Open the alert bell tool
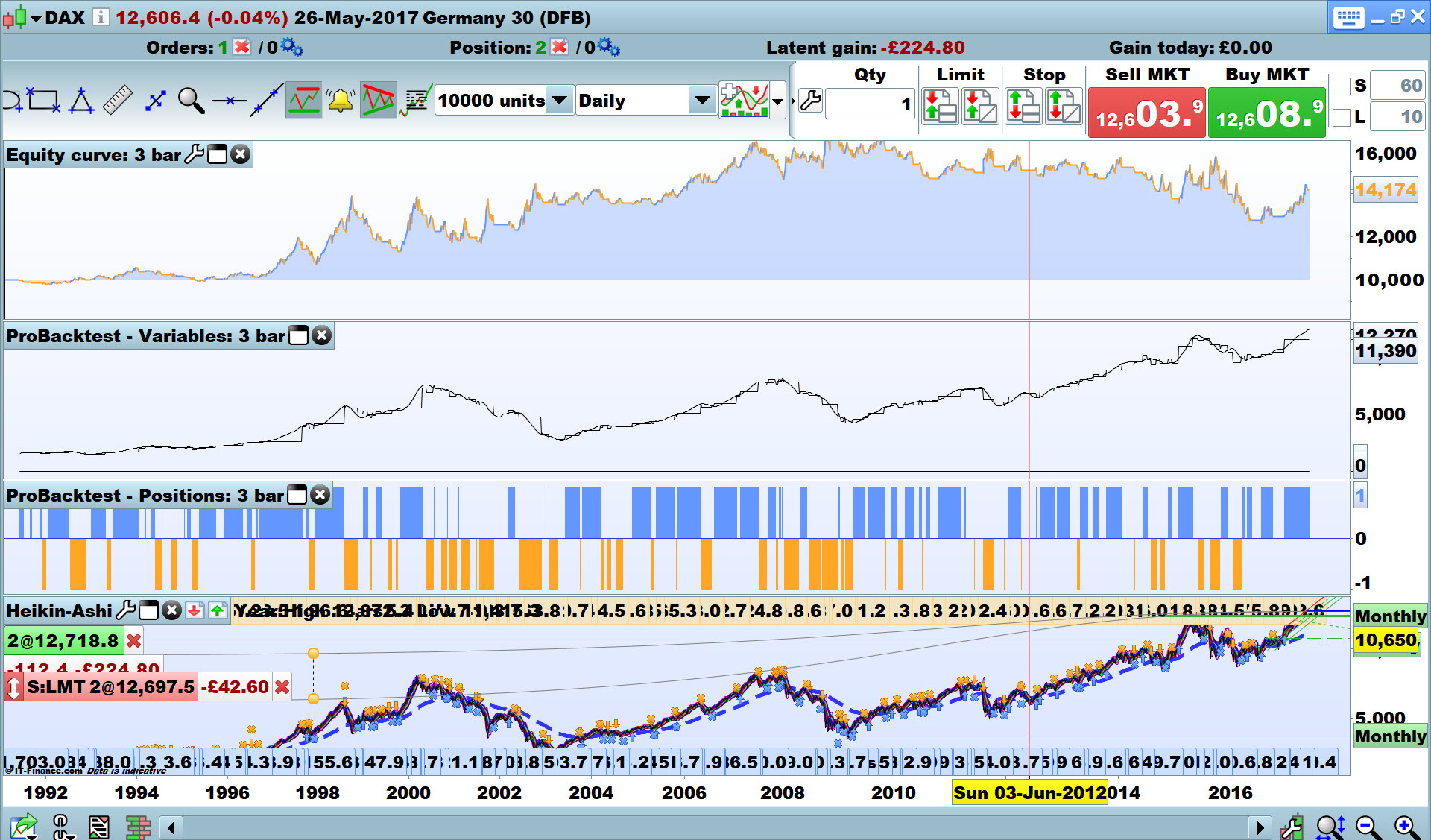1431x840 pixels. click(341, 100)
